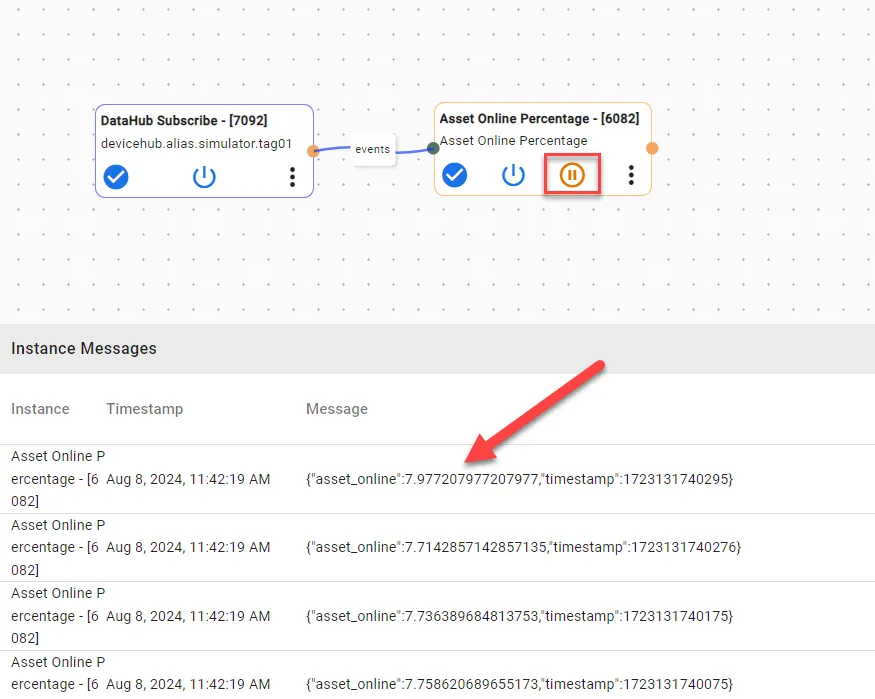
Task: Click the checkmark icon on DataHub Subscribe node
Action: coord(116,177)
